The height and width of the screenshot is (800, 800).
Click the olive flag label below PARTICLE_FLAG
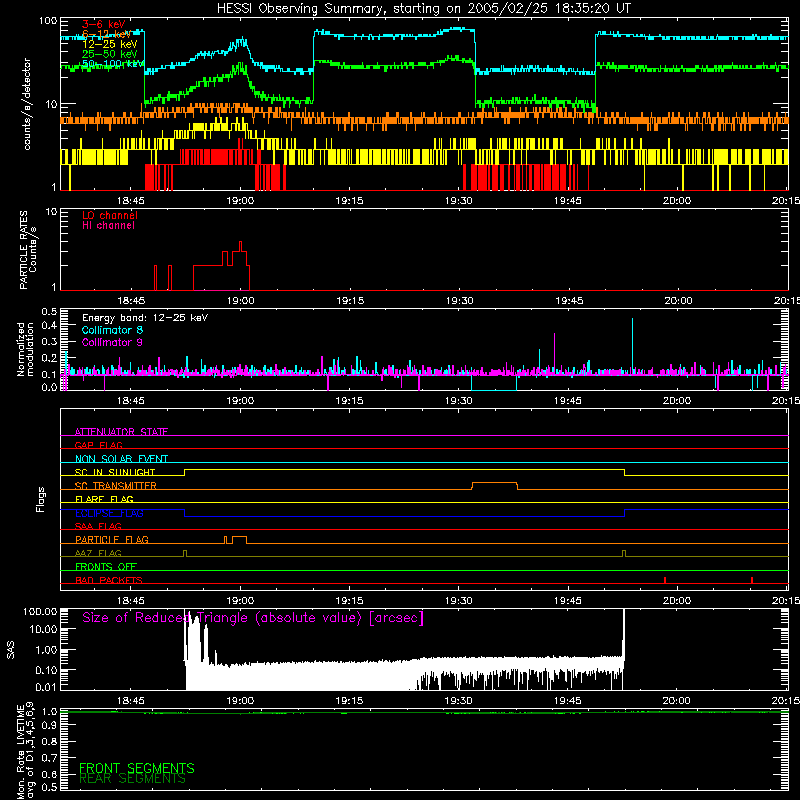point(98,553)
